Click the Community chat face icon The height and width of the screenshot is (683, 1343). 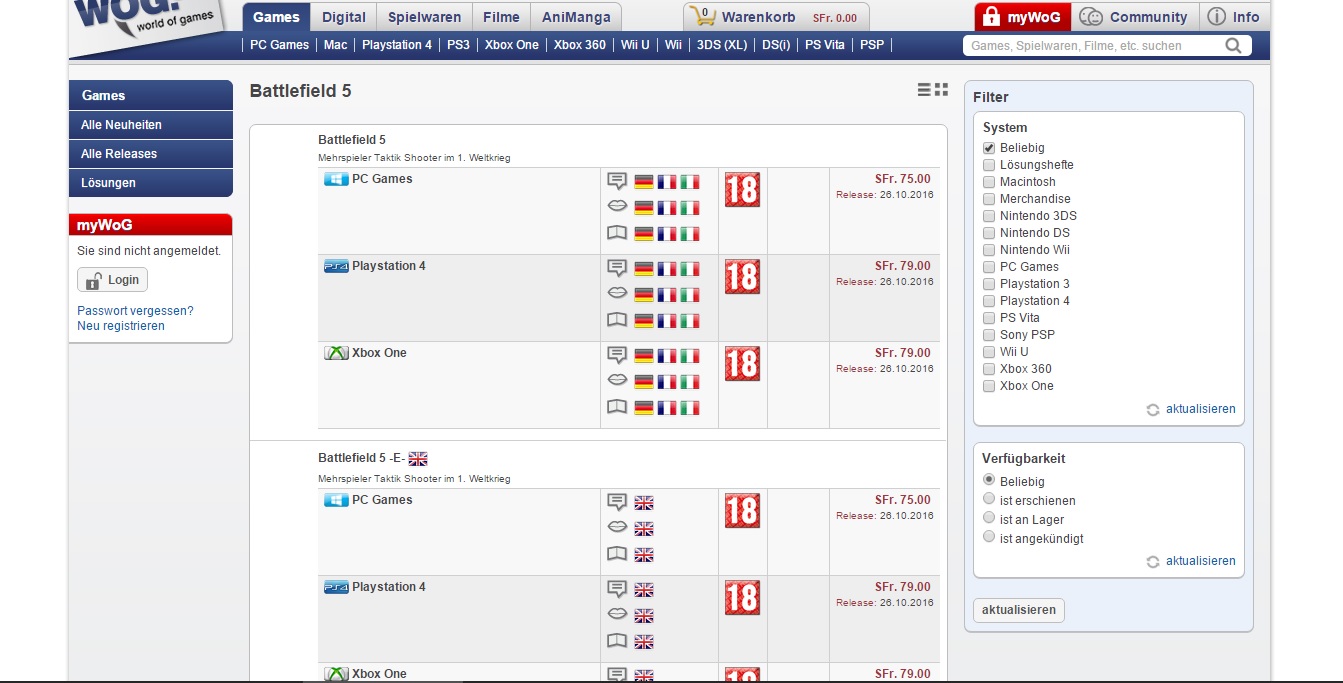[x=1092, y=17]
